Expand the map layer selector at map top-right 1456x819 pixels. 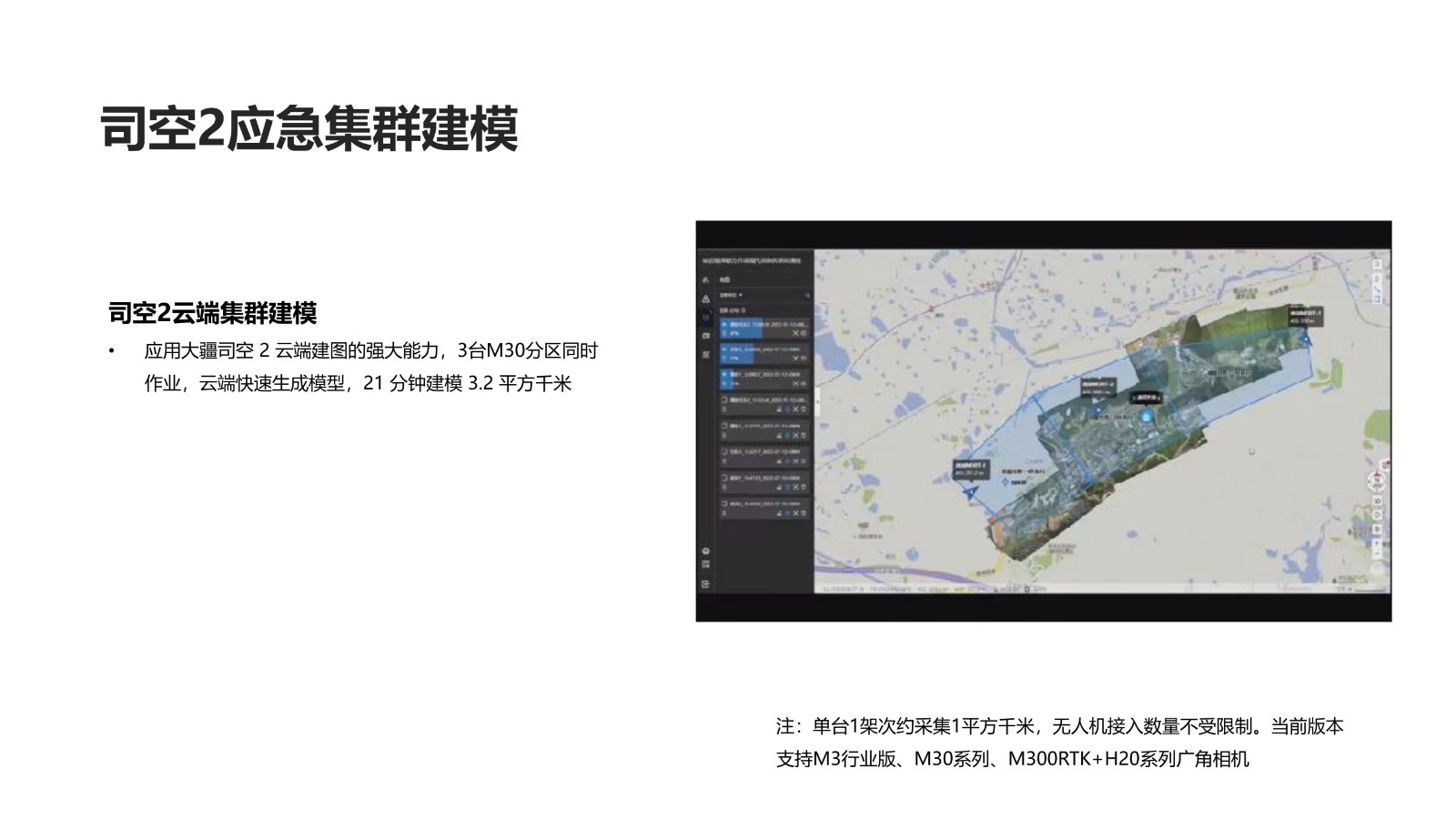pyautogui.click(x=1377, y=264)
